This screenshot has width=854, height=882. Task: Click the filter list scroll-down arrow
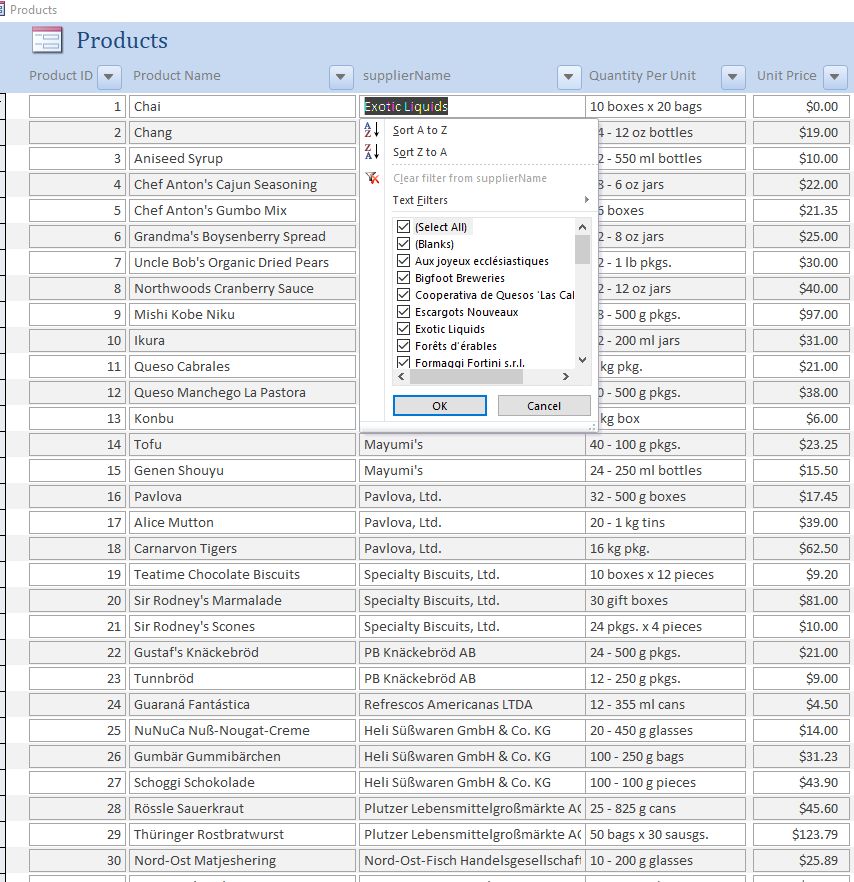tap(582, 360)
